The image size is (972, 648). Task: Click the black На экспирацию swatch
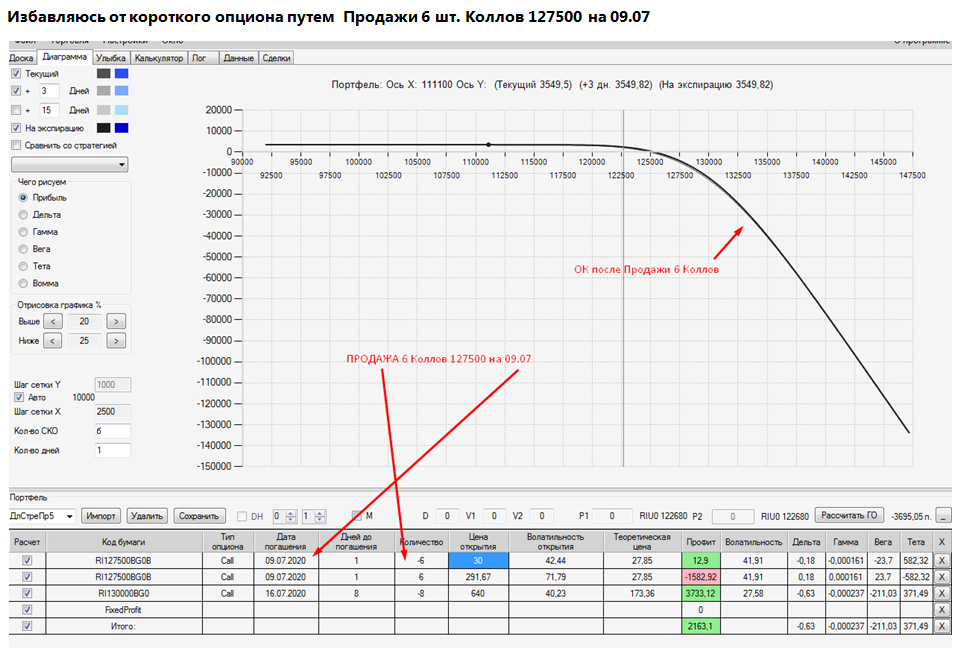tap(104, 128)
